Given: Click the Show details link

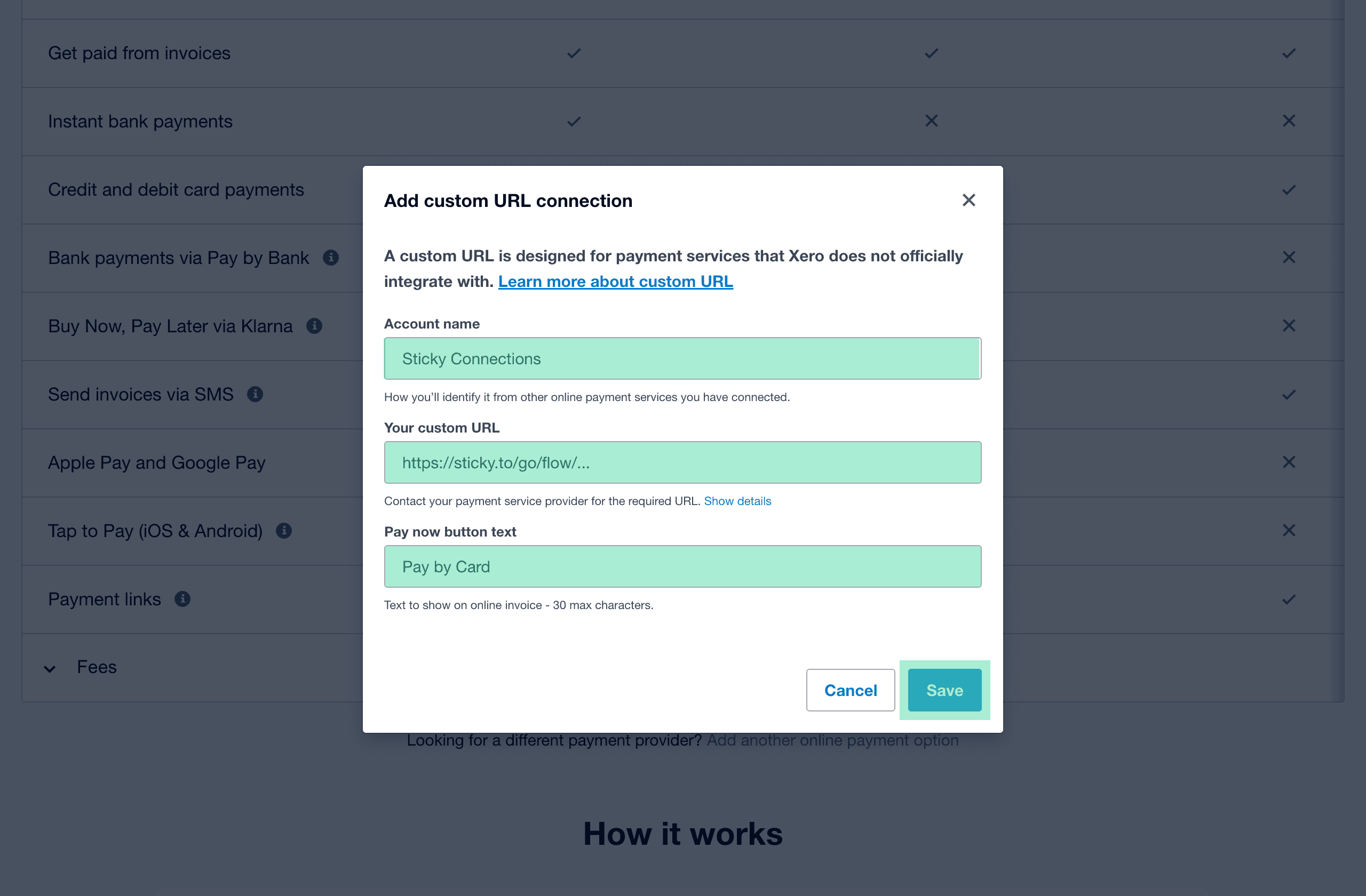Looking at the screenshot, I should [737, 501].
